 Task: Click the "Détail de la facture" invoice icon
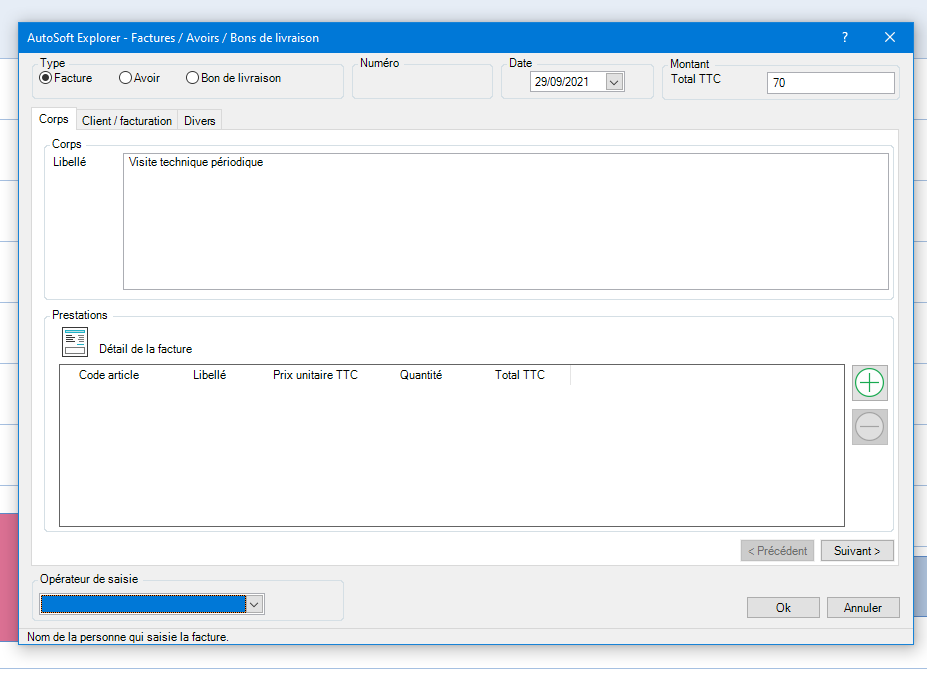pos(74,341)
